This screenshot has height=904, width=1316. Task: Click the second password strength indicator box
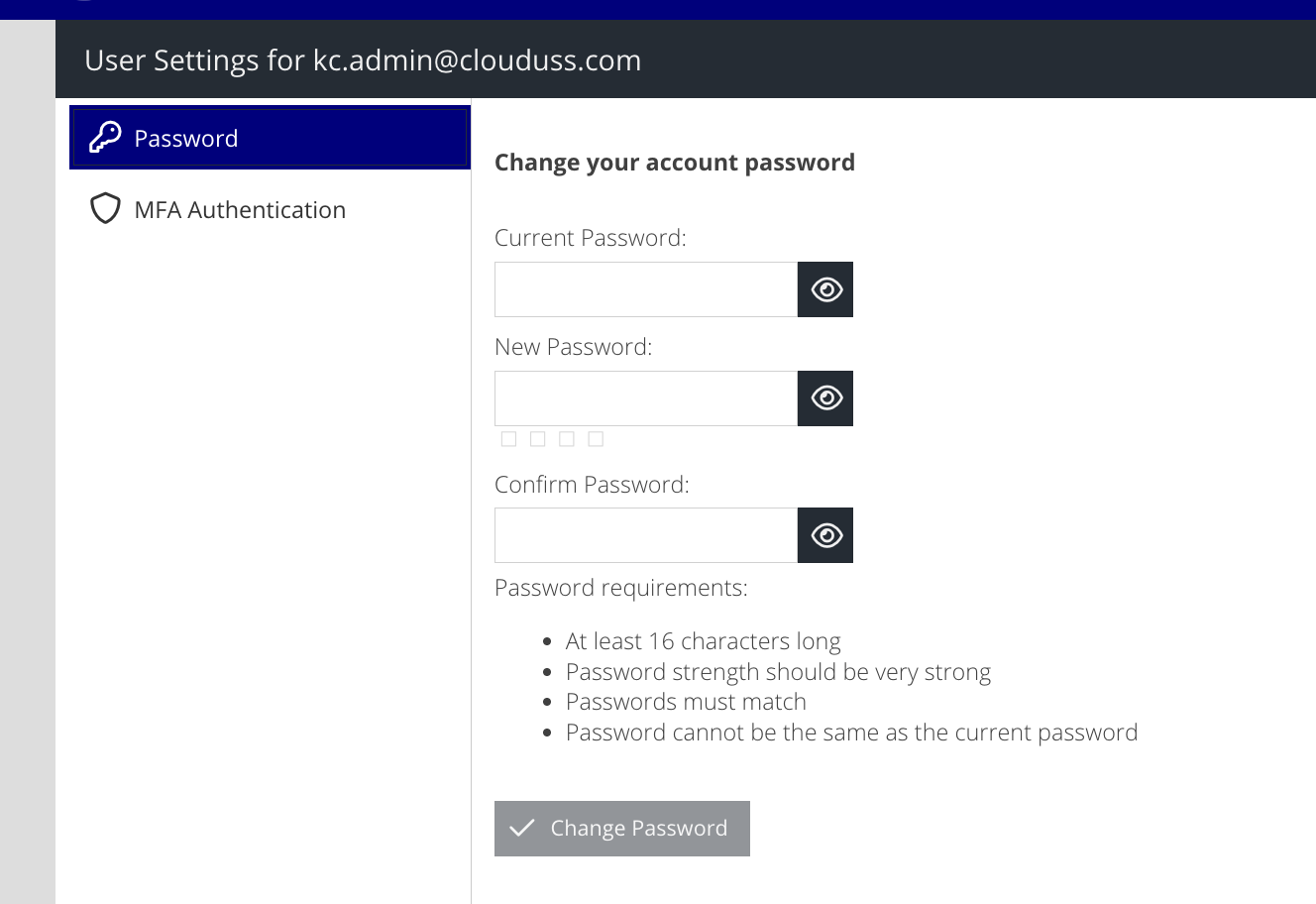538,439
